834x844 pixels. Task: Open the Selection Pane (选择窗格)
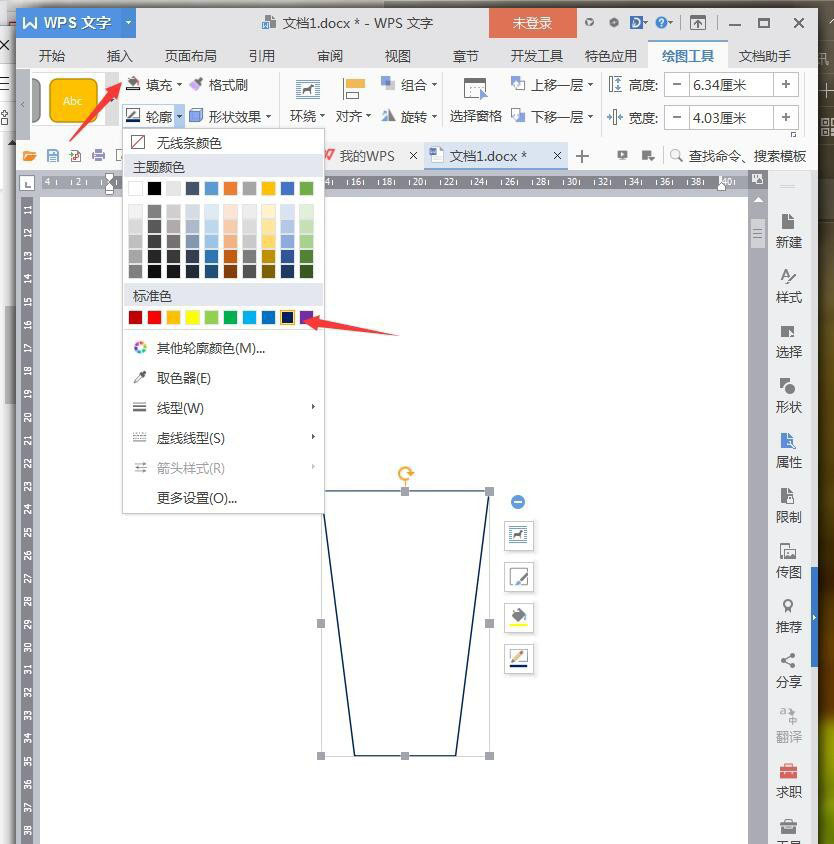[475, 101]
